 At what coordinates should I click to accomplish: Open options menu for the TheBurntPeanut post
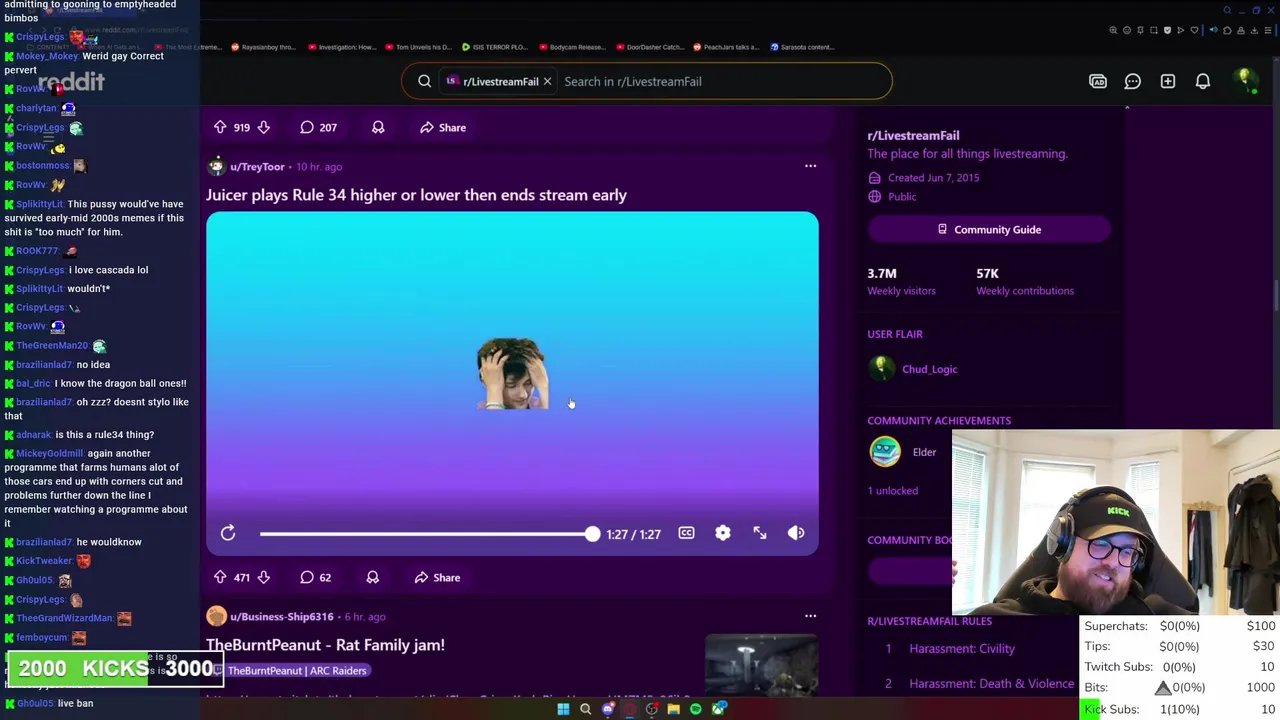(x=810, y=616)
